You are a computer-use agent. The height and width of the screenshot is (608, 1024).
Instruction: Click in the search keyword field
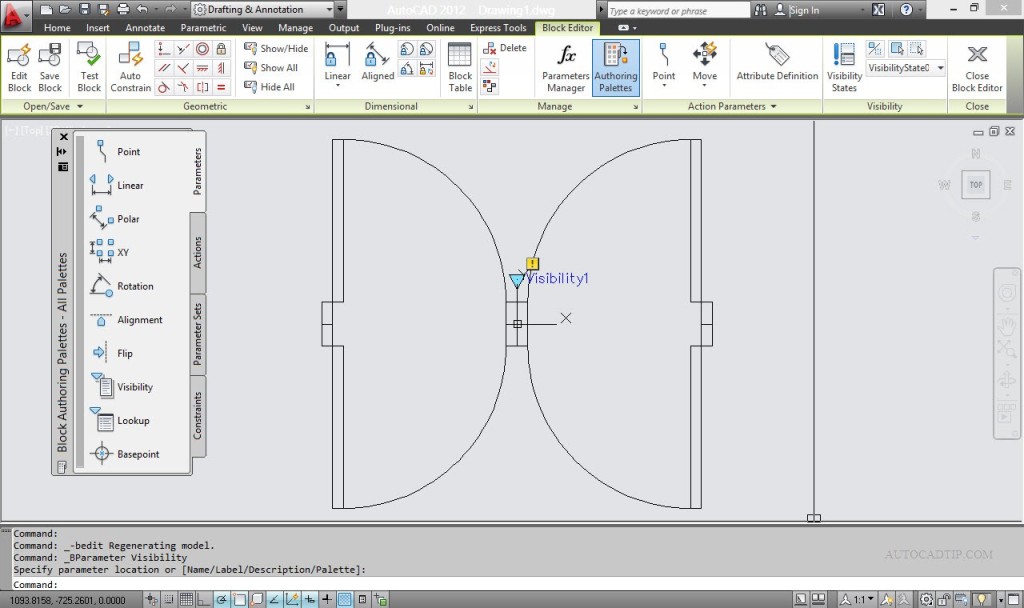pyautogui.click(x=678, y=10)
